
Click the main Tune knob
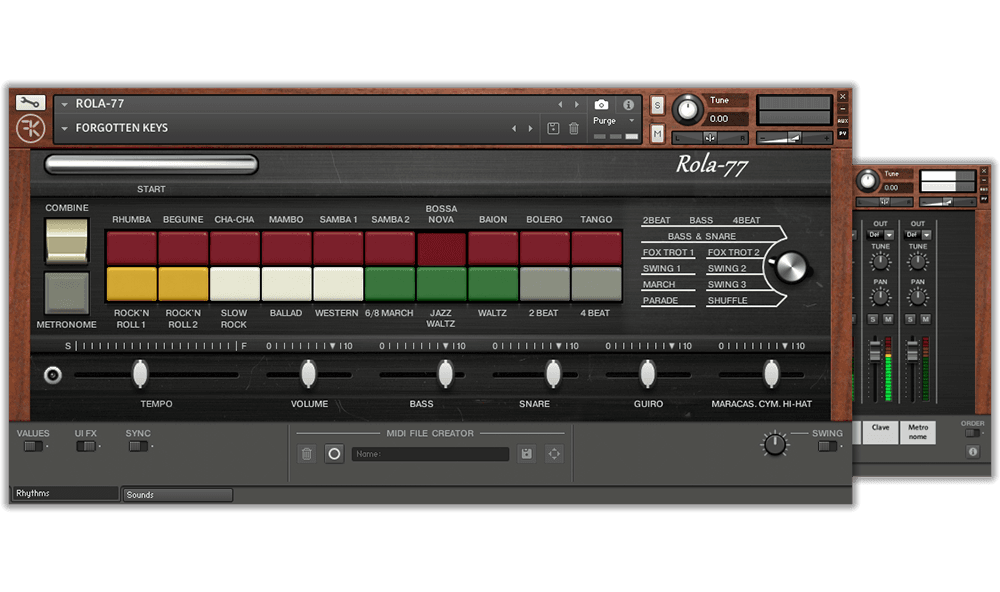coord(687,109)
